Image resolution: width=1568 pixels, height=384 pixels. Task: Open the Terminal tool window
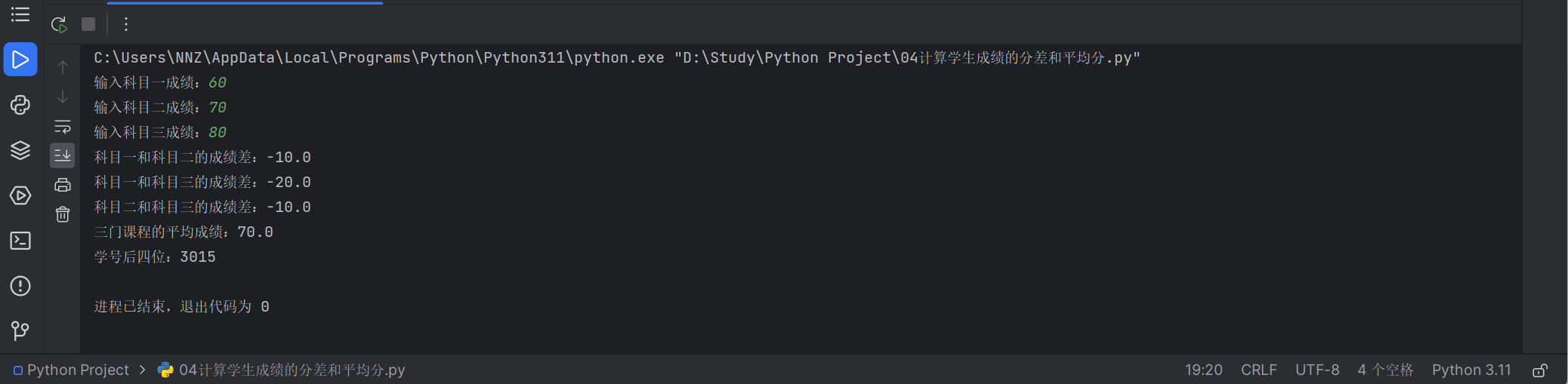tap(20, 241)
